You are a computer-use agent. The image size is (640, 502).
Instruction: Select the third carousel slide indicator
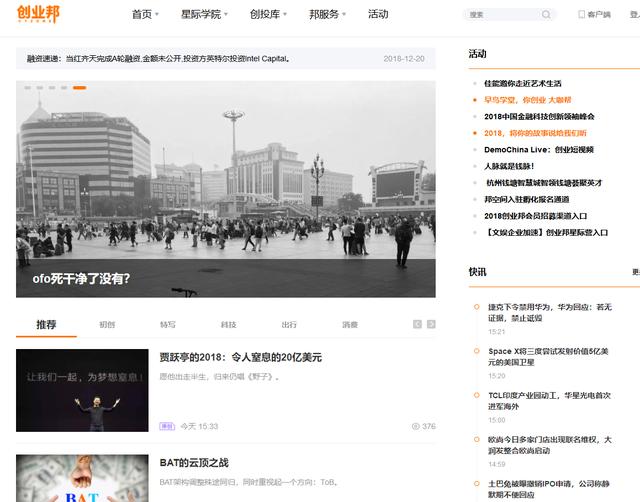(52, 88)
